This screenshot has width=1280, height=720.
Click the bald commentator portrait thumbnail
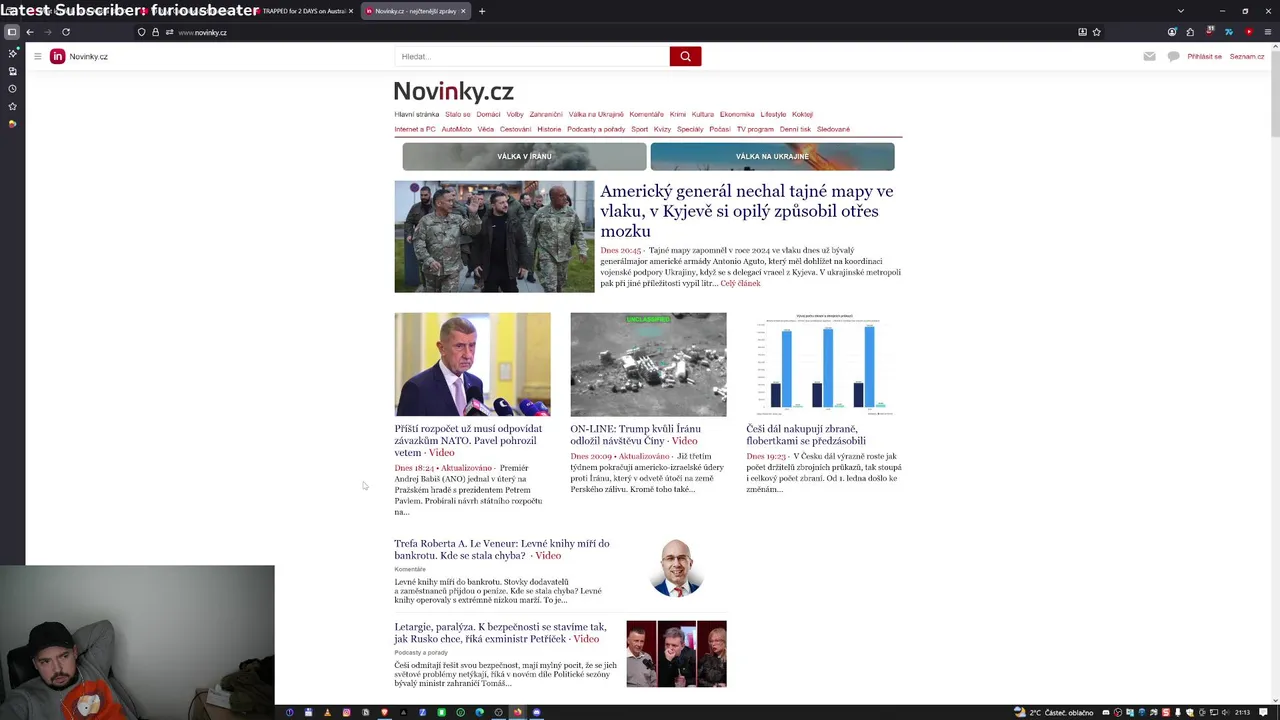pos(676,567)
